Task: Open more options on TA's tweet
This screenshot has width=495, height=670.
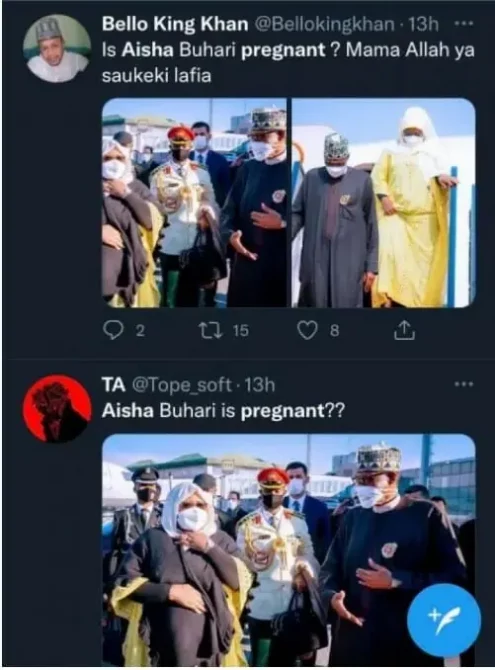Action: pos(464,384)
